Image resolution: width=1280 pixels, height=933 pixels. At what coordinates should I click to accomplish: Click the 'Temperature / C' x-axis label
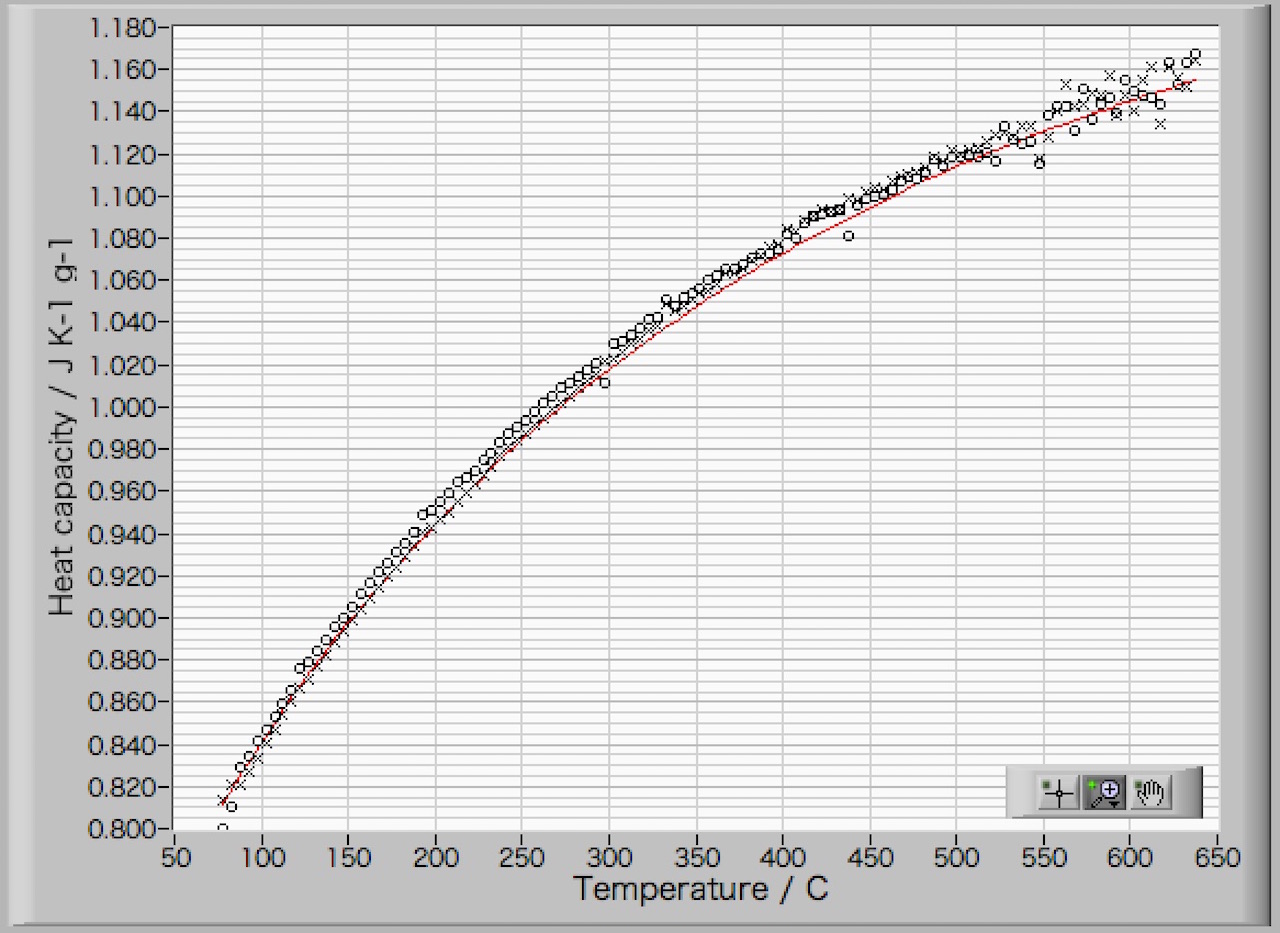700,888
